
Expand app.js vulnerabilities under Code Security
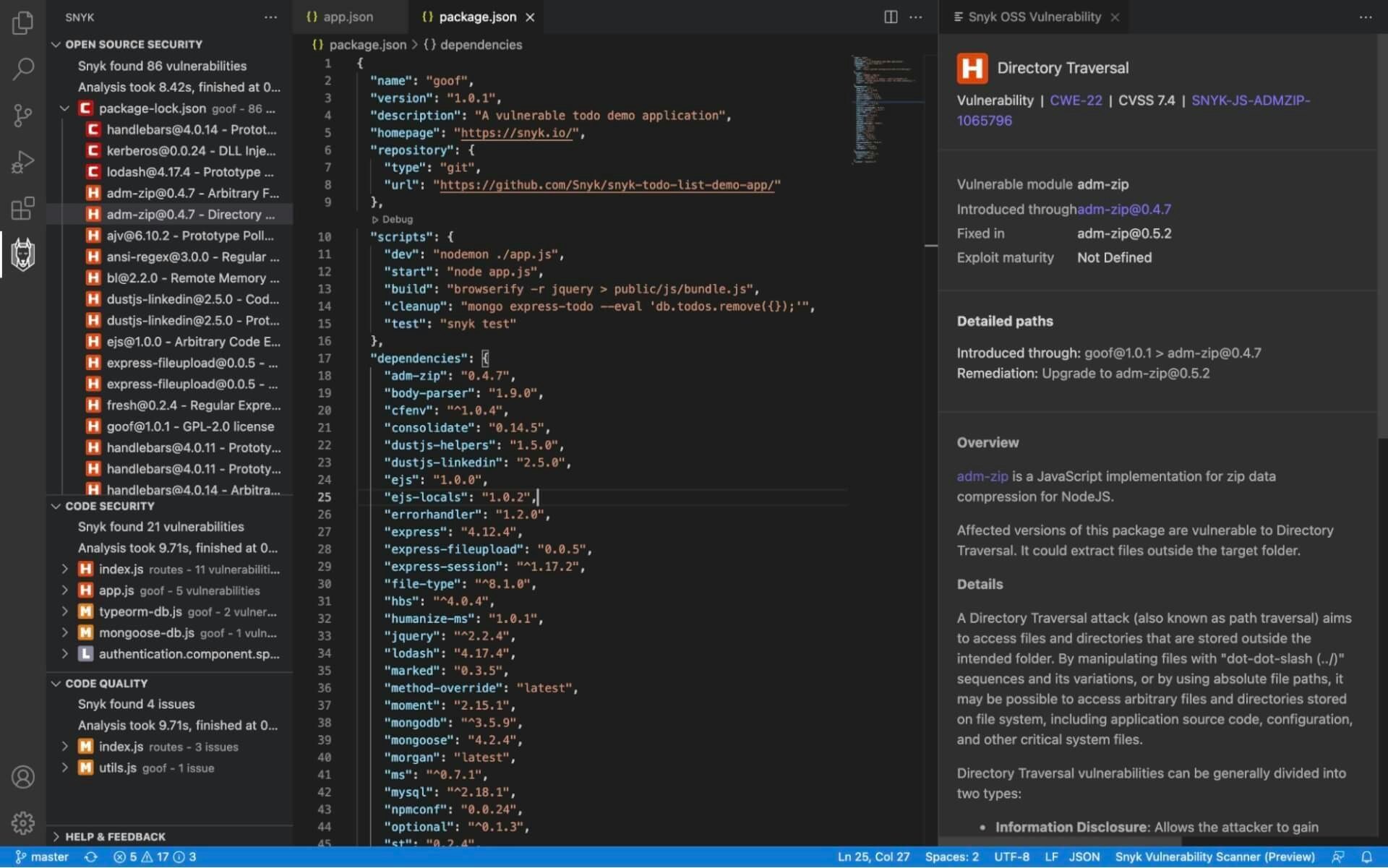pos(65,590)
